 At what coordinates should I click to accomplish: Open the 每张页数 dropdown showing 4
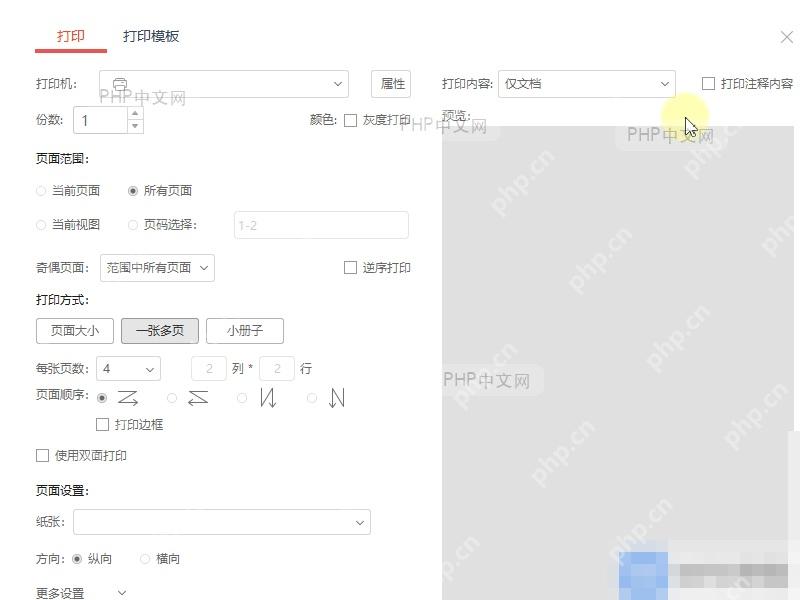[x=129, y=368]
